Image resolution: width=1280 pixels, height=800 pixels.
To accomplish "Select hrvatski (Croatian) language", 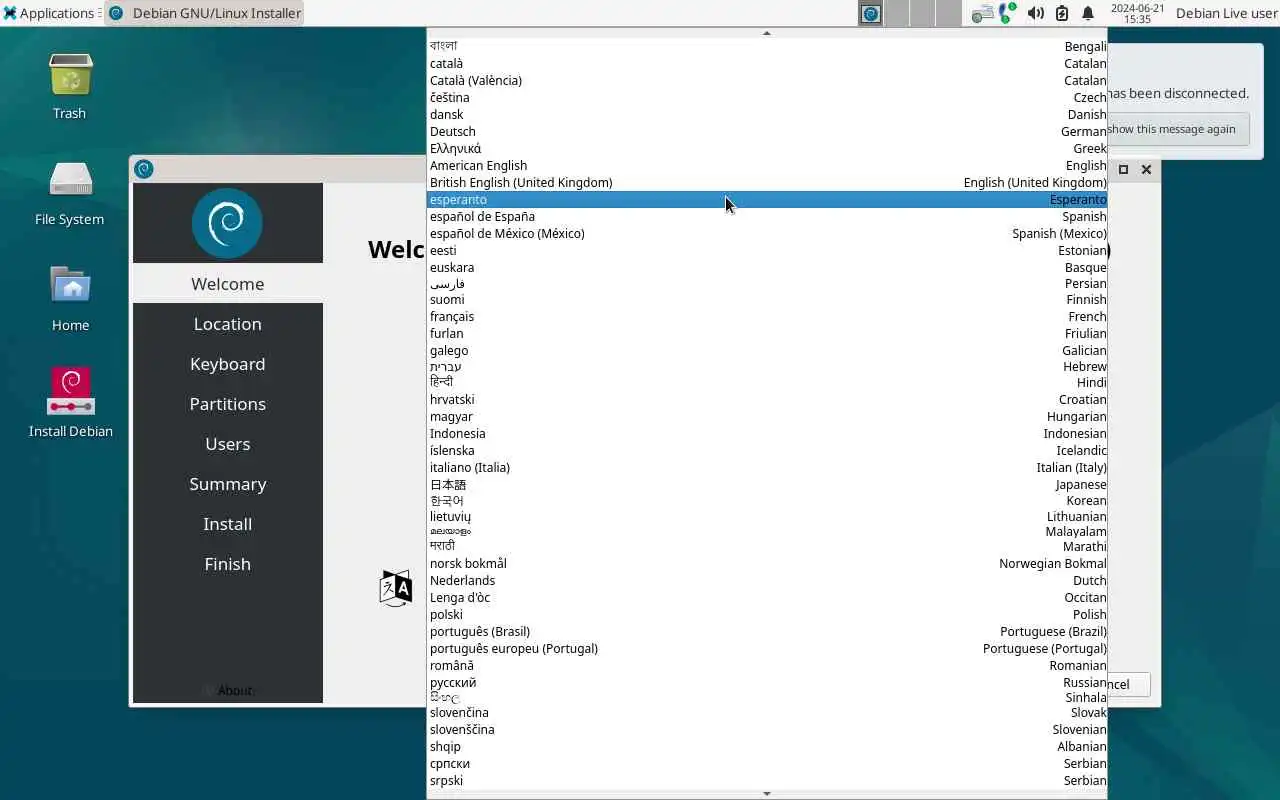I will tap(767, 399).
